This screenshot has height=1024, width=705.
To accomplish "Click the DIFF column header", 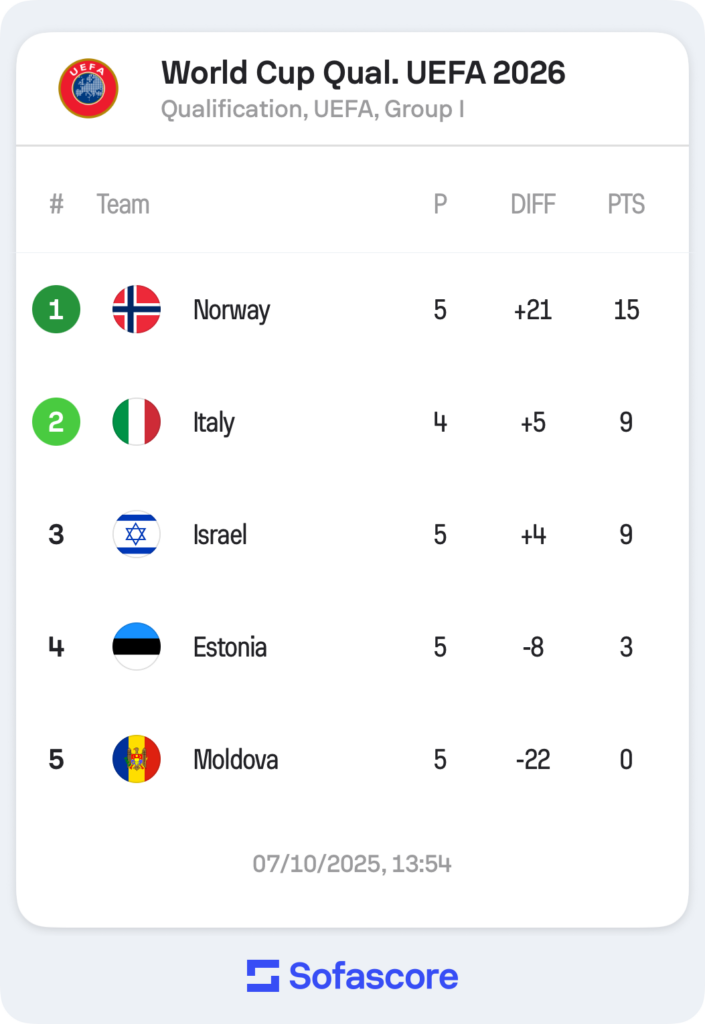I will (533, 204).
